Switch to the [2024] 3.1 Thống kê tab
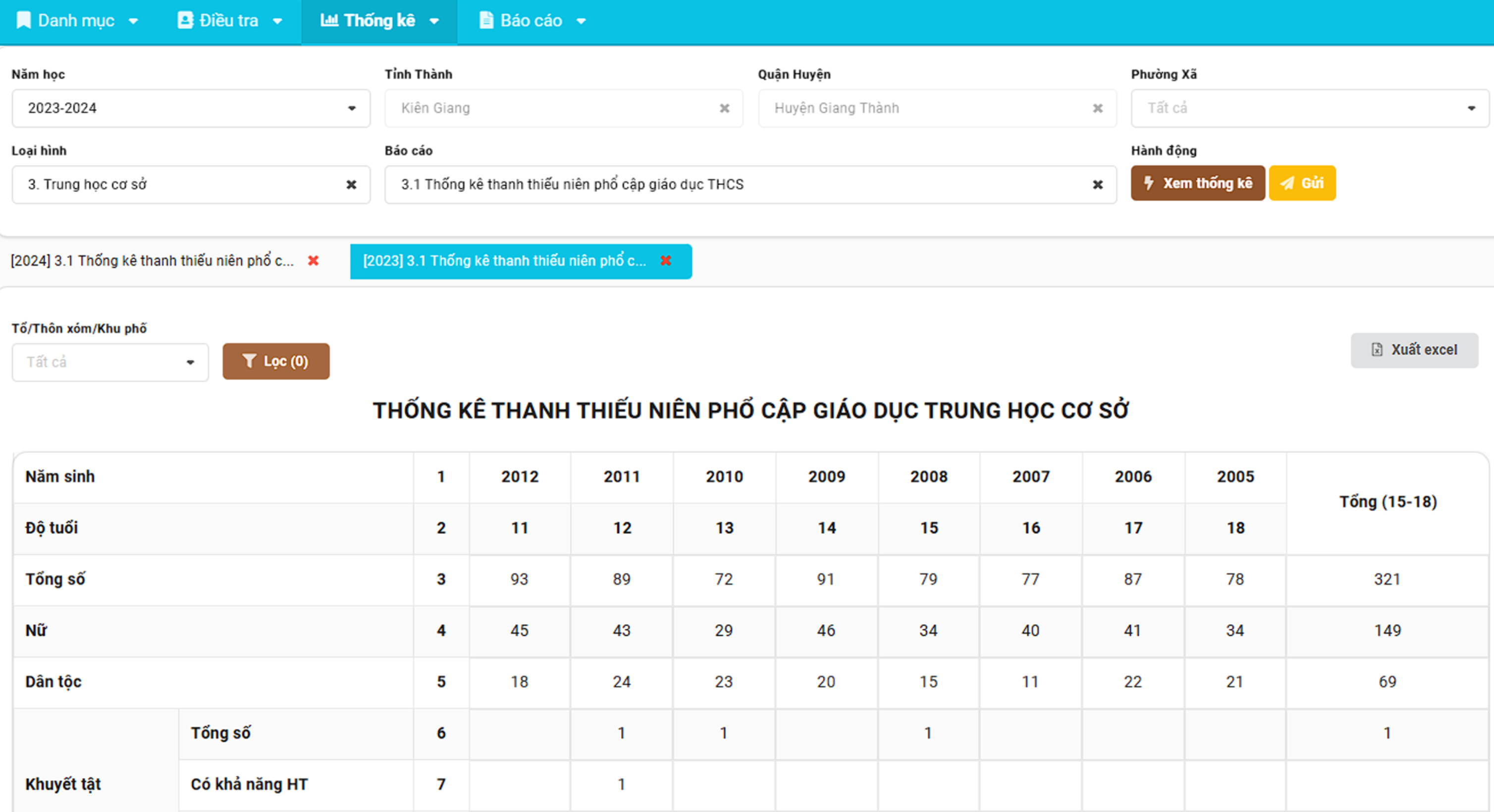1494x812 pixels. pos(152,261)
